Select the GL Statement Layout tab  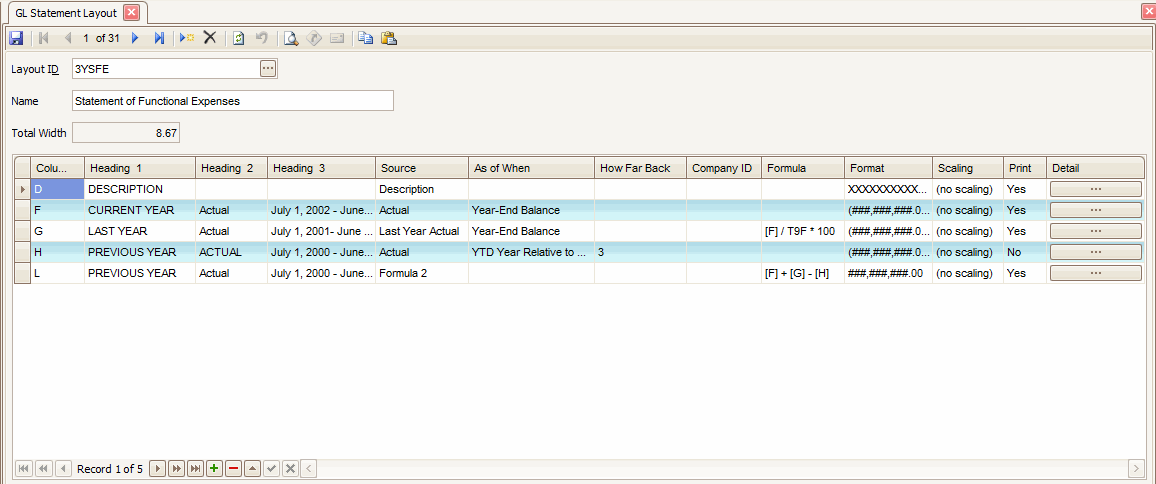[66, 13]
